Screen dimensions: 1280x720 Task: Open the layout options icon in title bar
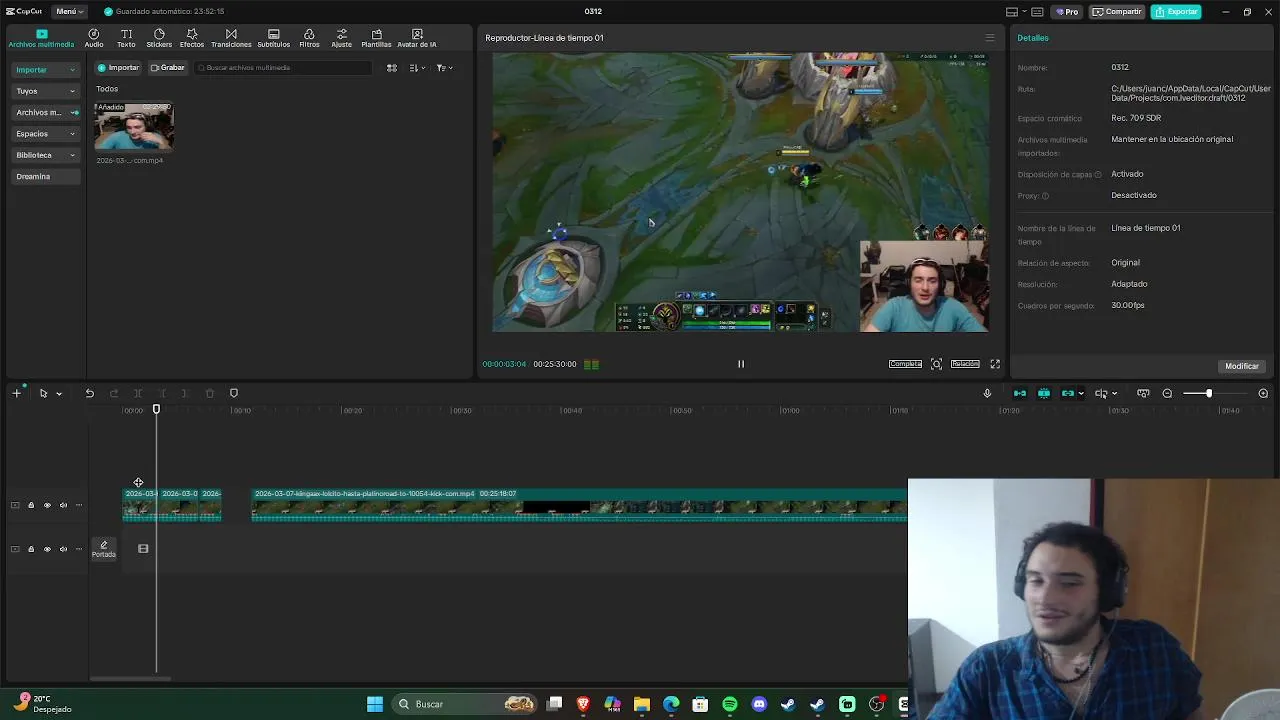1012,12
